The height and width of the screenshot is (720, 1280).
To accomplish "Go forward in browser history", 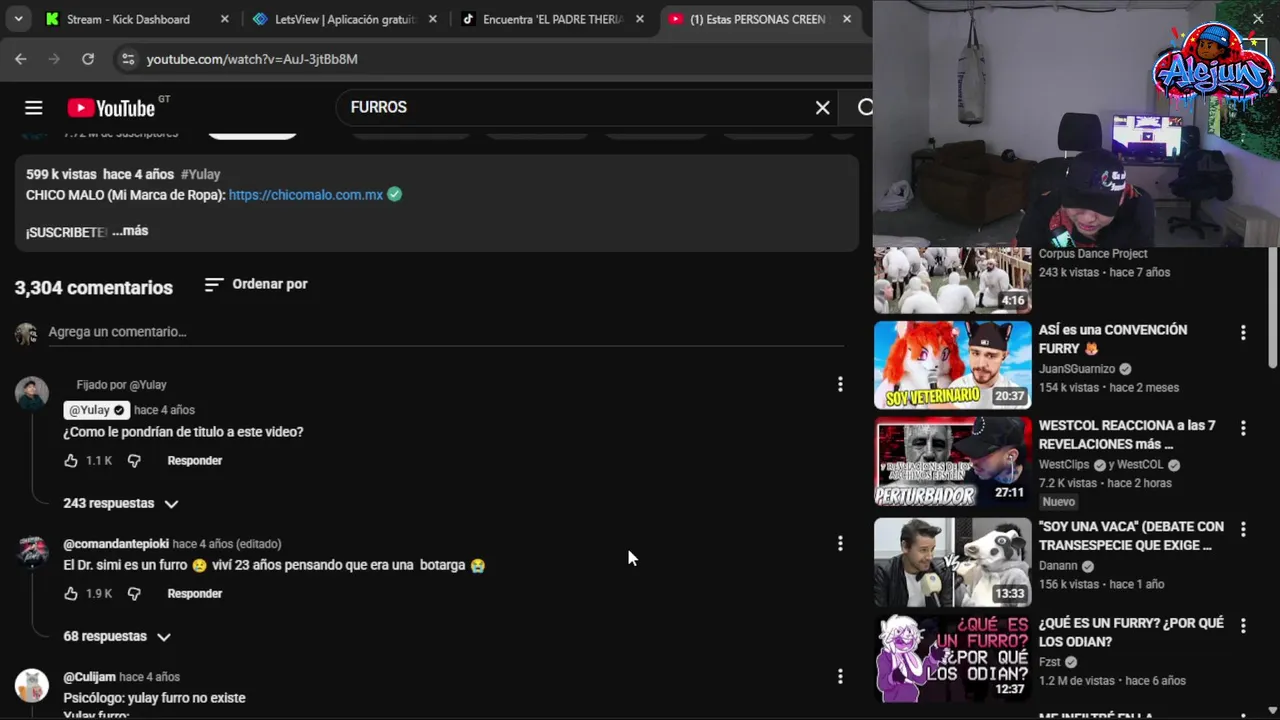I will coord(54,59).
